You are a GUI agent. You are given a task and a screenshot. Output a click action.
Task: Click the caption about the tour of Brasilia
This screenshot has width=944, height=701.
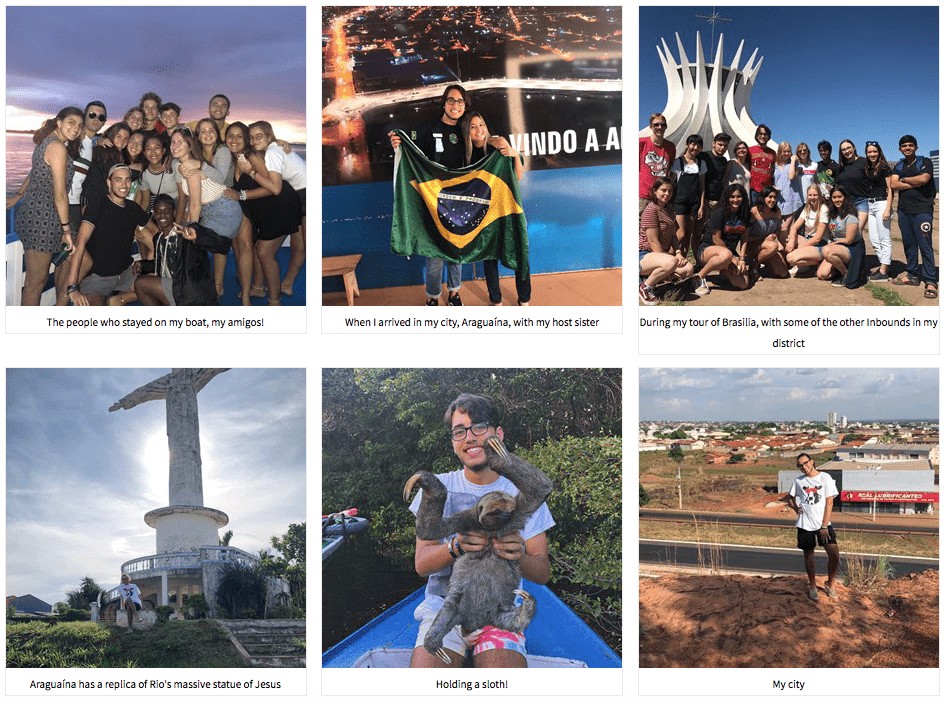(x=789, y=332)
